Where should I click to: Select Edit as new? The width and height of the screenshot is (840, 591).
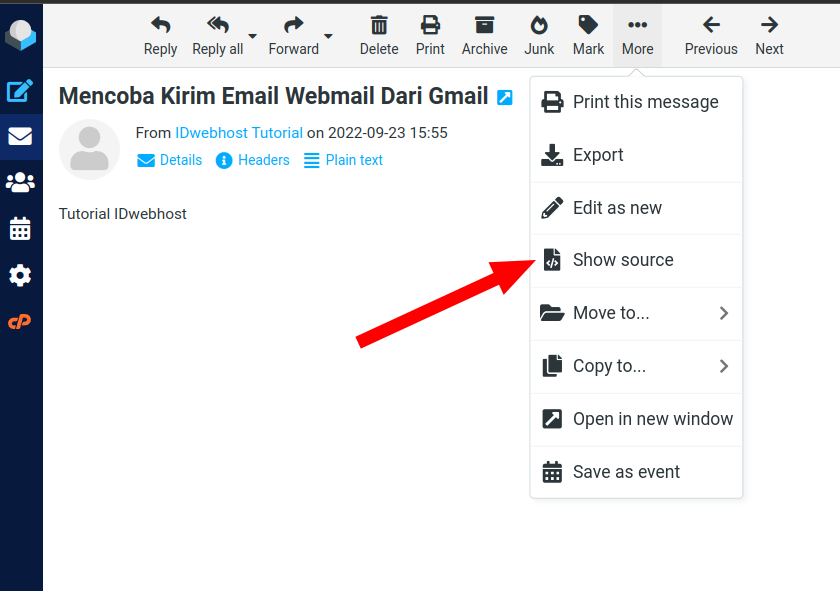click(x=636, y=208)
